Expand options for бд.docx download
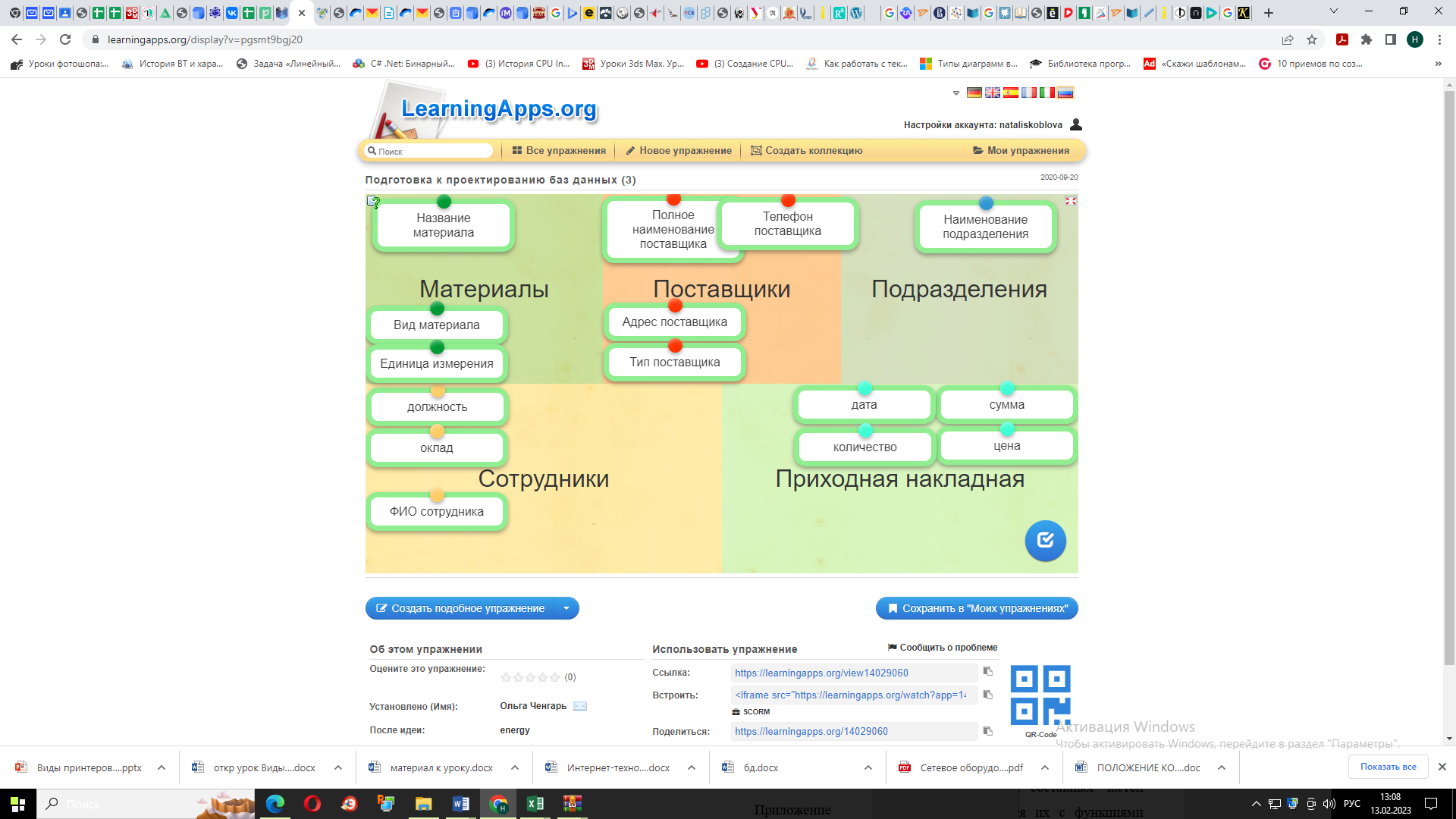 [868, 767]
